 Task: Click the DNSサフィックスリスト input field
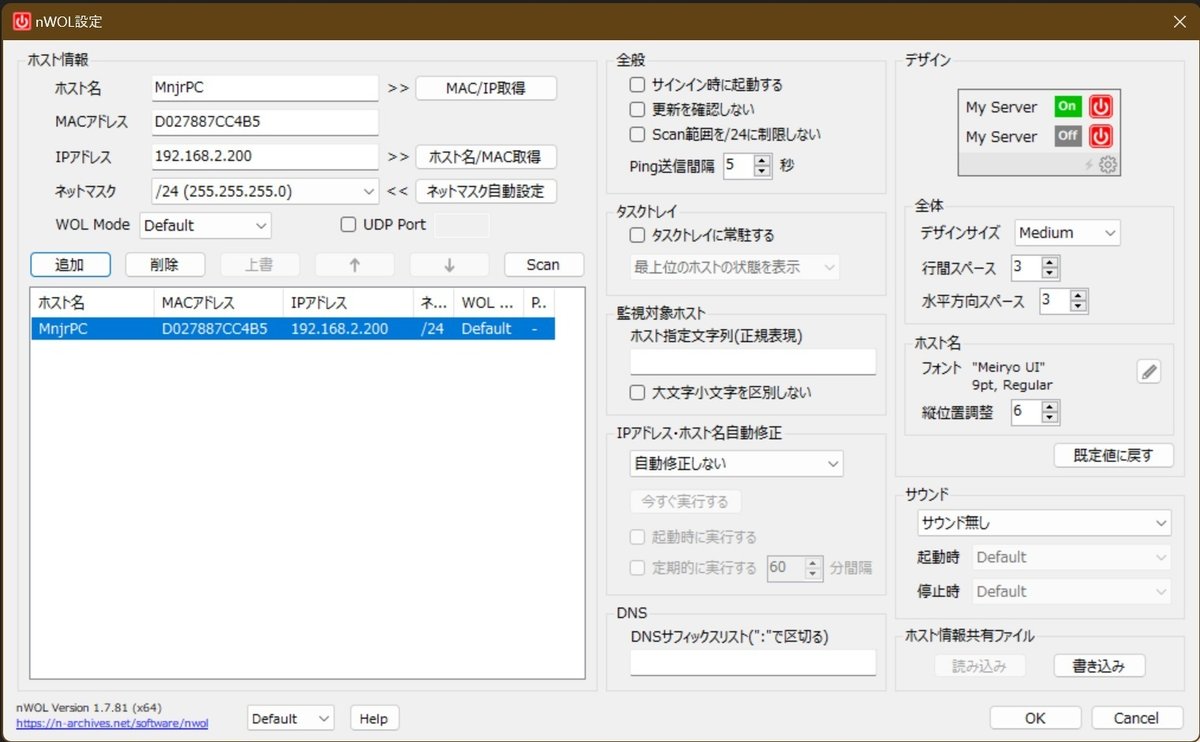click(753, 662)
